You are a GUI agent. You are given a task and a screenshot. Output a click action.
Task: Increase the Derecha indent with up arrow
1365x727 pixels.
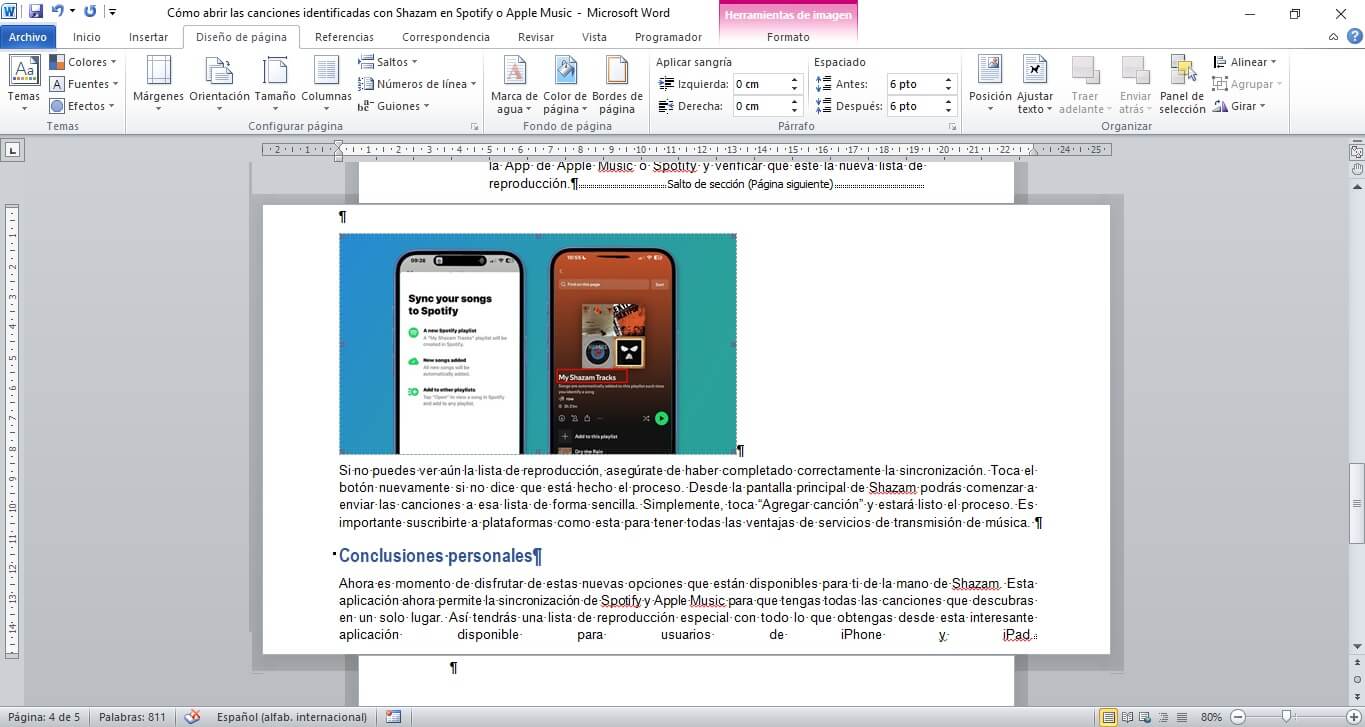point(795,102)
